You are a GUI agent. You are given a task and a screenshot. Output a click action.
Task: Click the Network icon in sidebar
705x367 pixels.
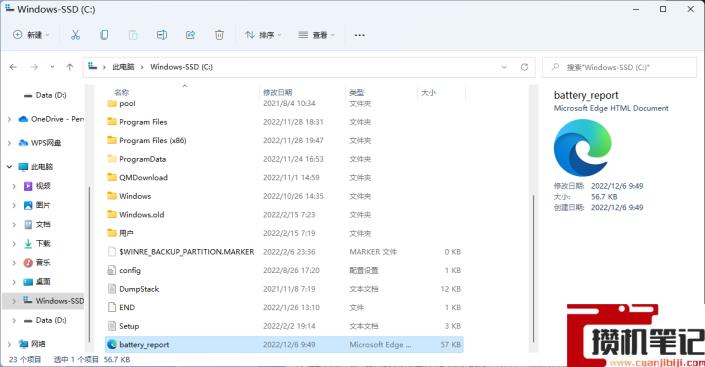23,344
